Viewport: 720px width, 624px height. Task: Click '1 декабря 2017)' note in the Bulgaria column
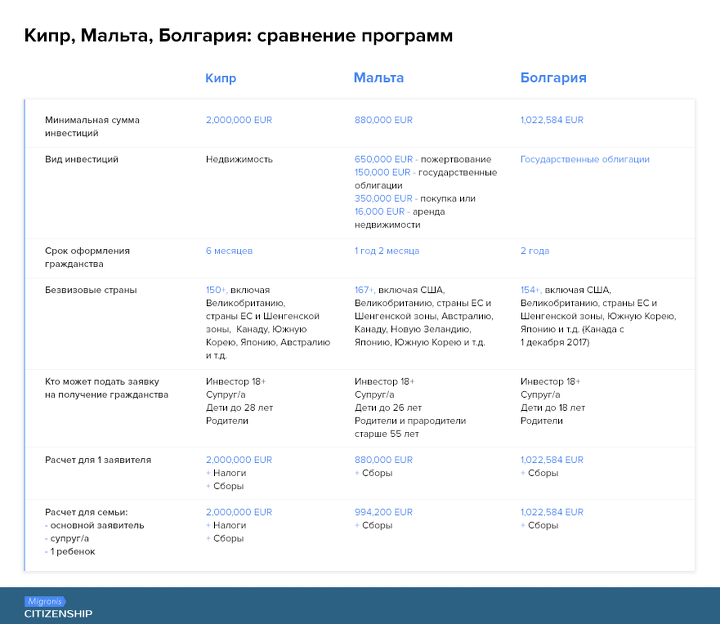point(555,342)
